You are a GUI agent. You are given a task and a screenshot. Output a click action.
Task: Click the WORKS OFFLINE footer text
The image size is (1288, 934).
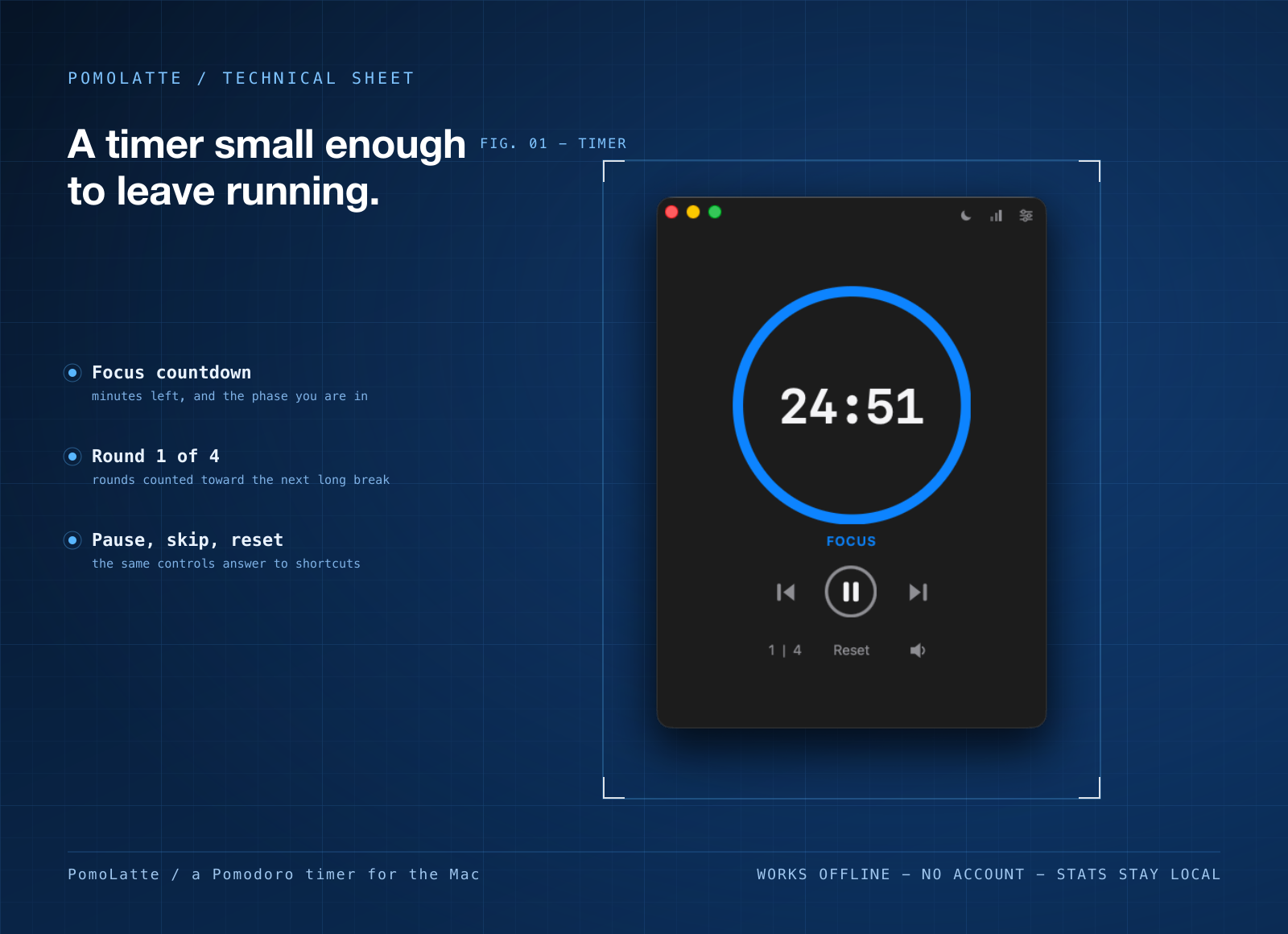pyautogui.click(x=824, y=874)
